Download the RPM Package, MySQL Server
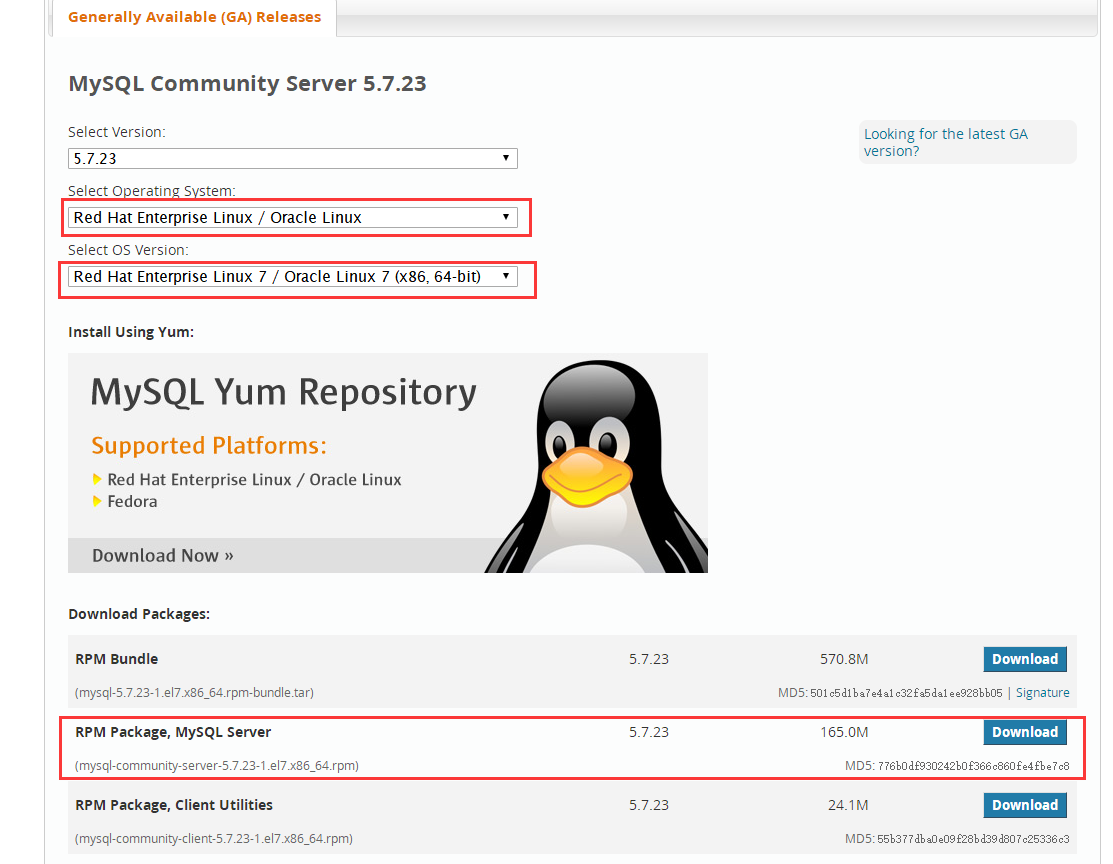The image size is (1113, 864). (x=1024, y=732)
